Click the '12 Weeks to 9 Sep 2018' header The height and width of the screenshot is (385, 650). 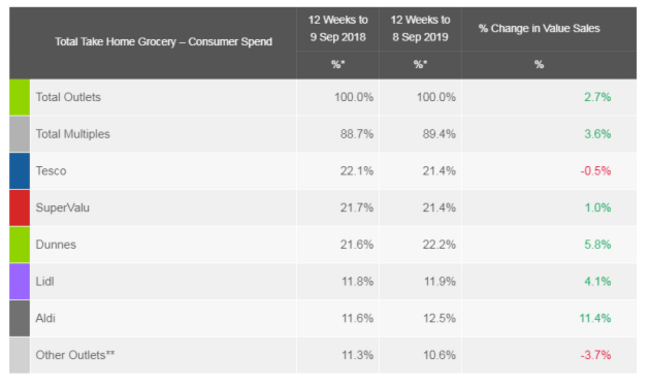(338, 29)
